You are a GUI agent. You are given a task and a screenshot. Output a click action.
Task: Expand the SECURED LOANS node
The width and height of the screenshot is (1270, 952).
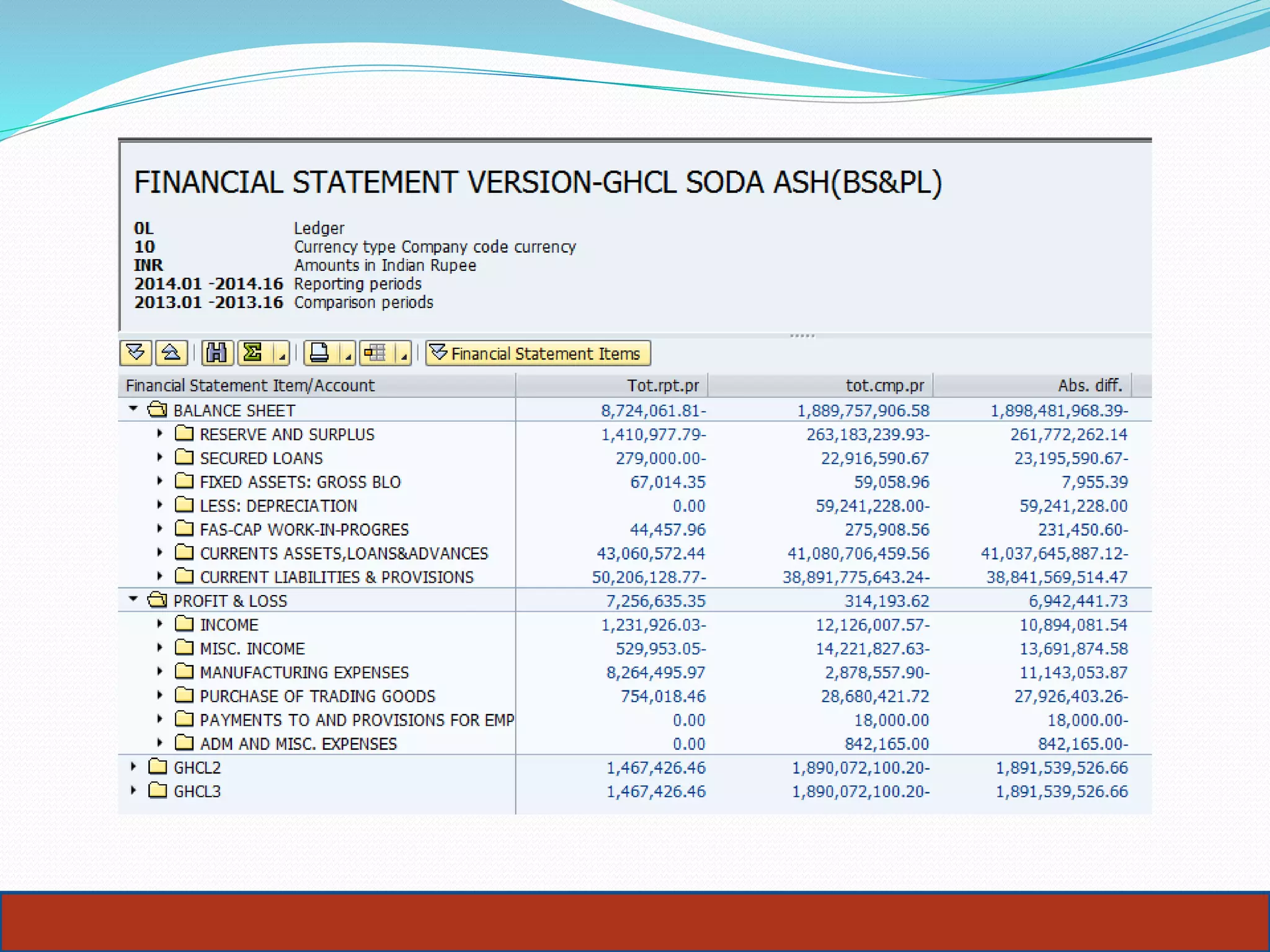159,457
